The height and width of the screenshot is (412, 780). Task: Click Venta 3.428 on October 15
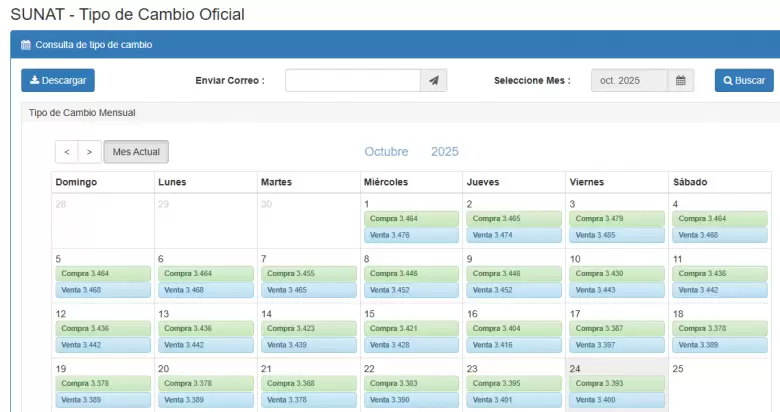[411, 345]
